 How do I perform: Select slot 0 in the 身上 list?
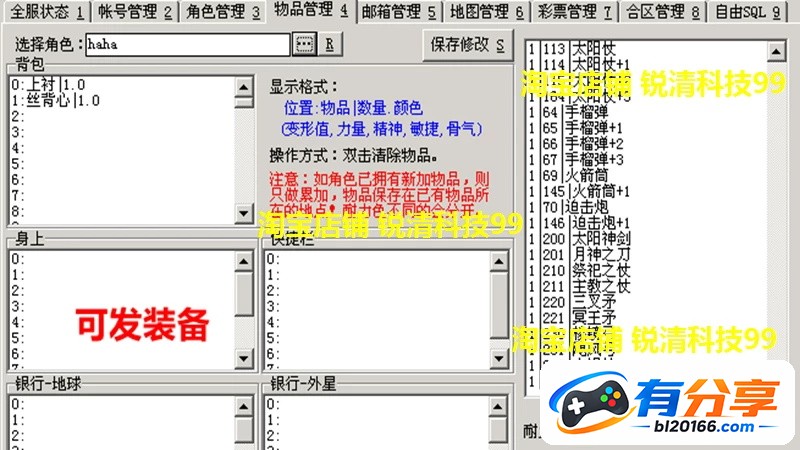pyautogui.click(x=122, y=259)
